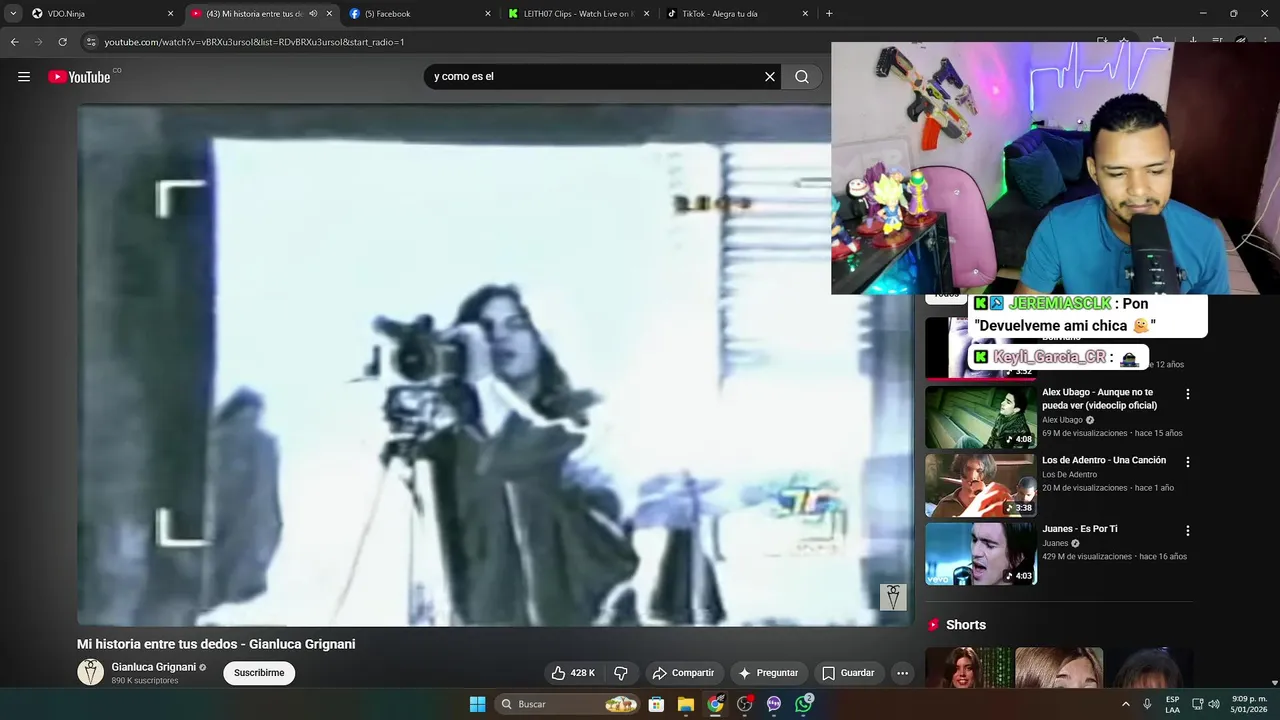Open Juanes - Es Por Ti title

(1080, 529)
